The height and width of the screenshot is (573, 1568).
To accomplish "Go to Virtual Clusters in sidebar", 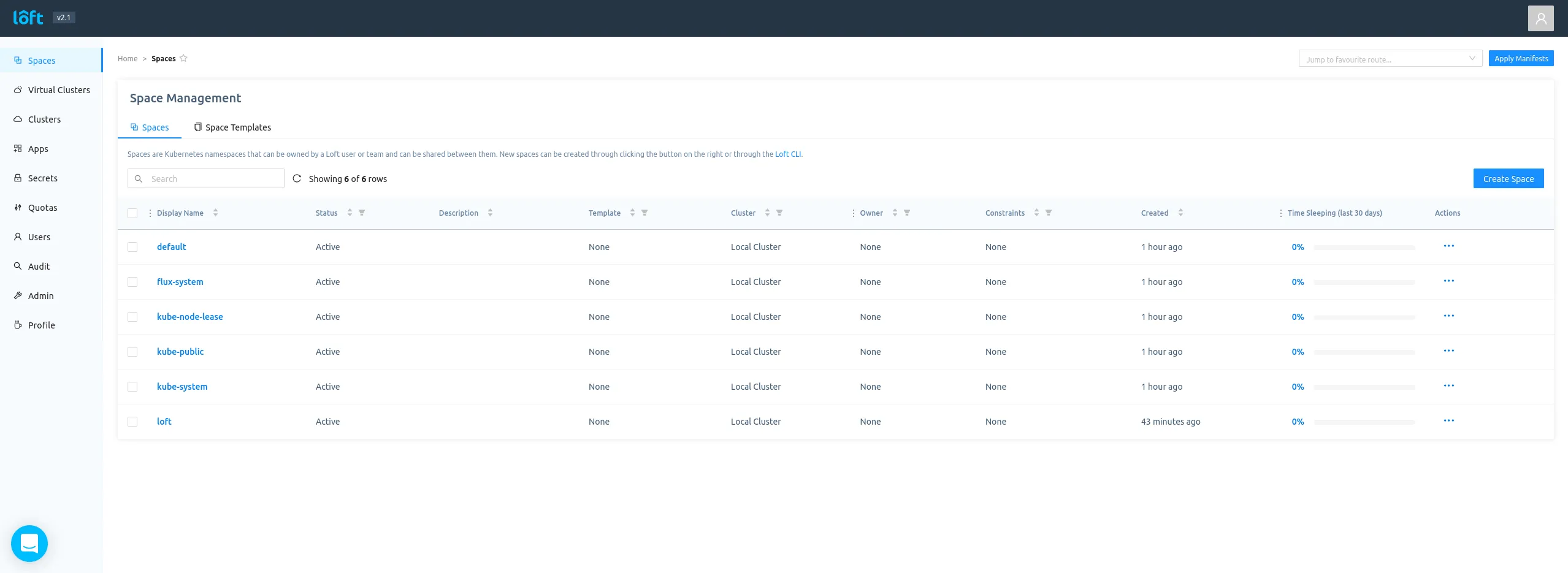I will [x=52, y=90].
